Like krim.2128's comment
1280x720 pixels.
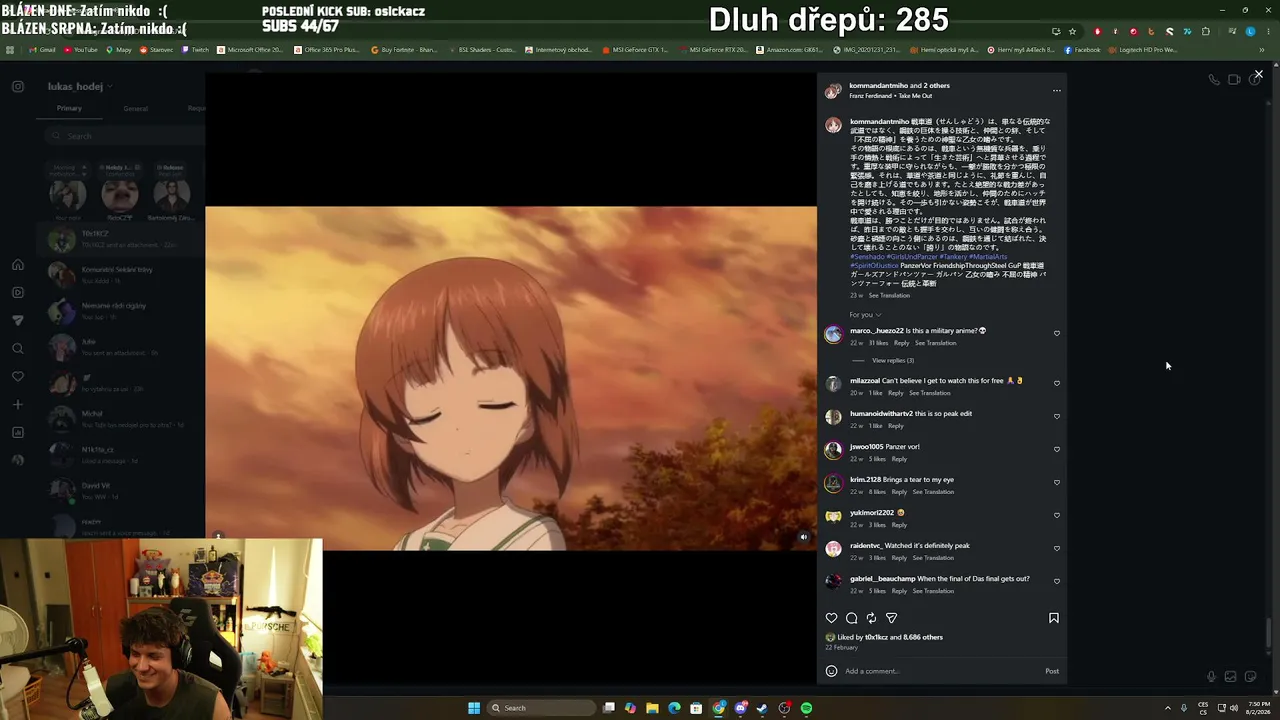pyautogui.click(x=1057, y=482)
